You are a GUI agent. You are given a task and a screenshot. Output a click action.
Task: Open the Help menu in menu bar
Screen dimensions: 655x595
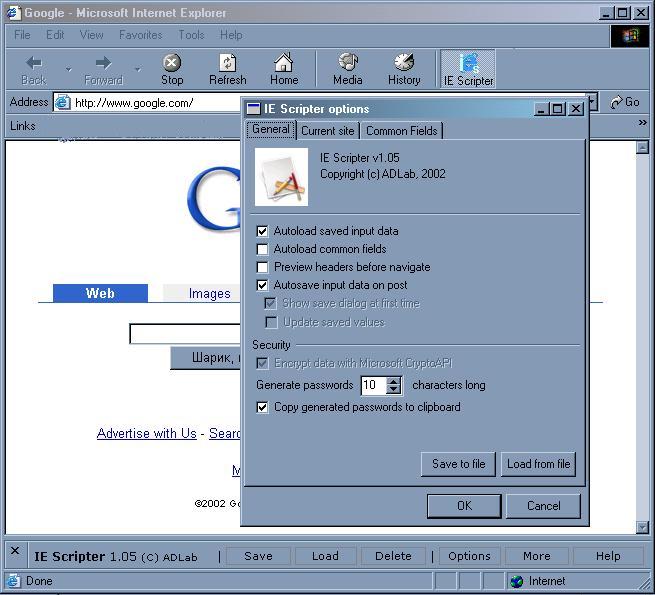[x=231, y=35]
